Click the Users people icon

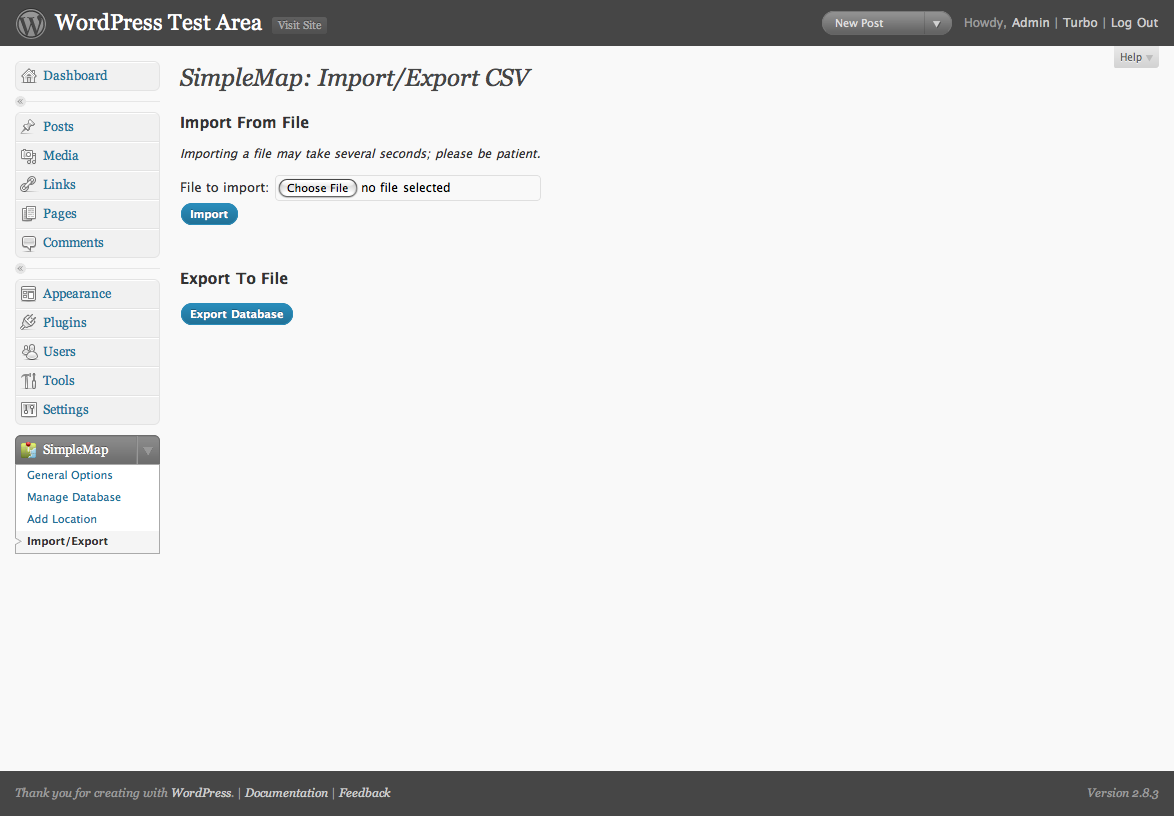29,352
